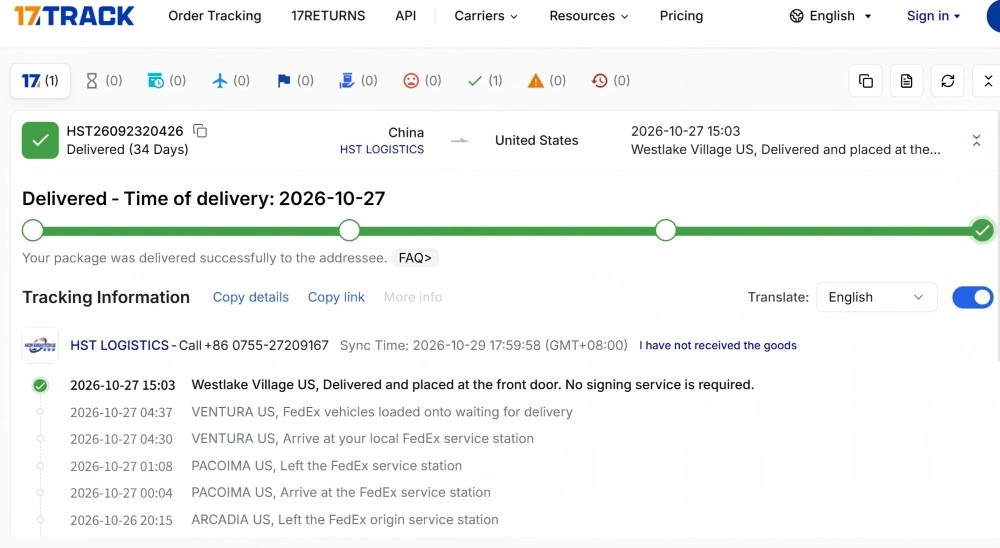Filter by Alert warning triangle tab
Viewport: 1000px width, 548px height.
point(547,80)
